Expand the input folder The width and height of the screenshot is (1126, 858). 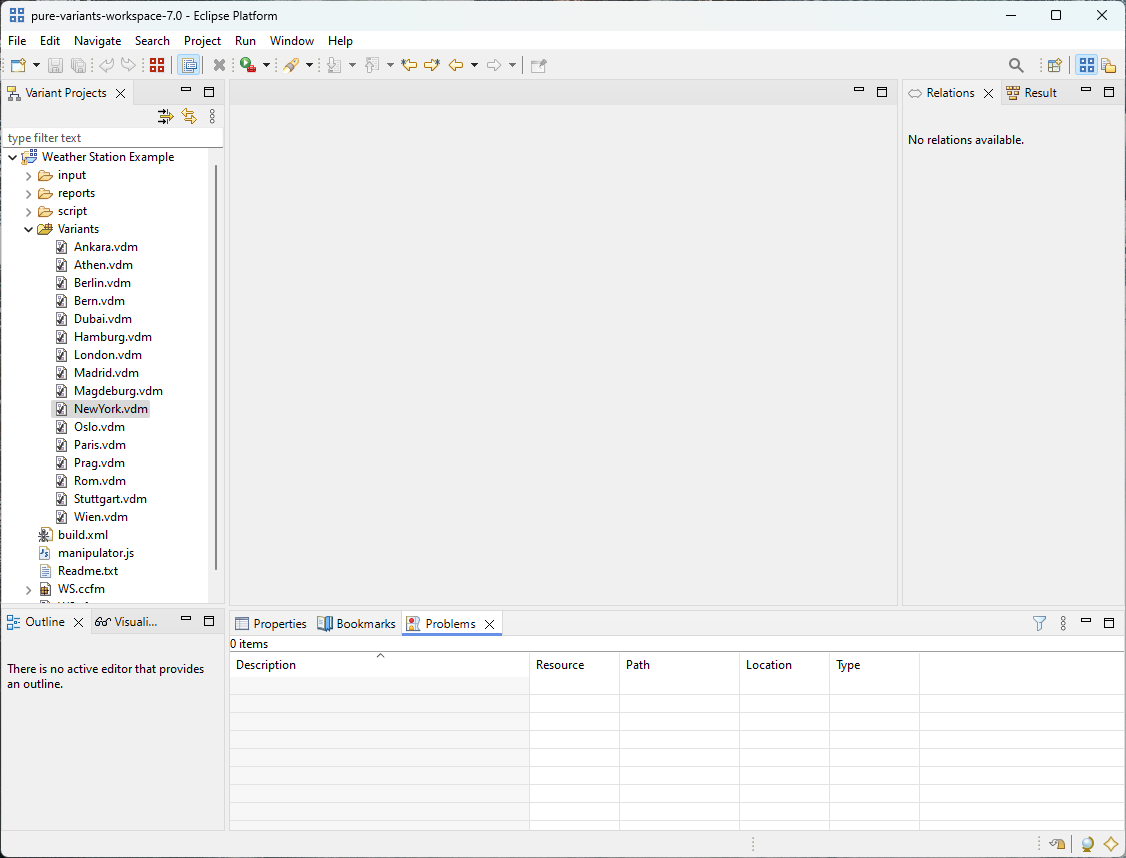(x=28, y=174)
